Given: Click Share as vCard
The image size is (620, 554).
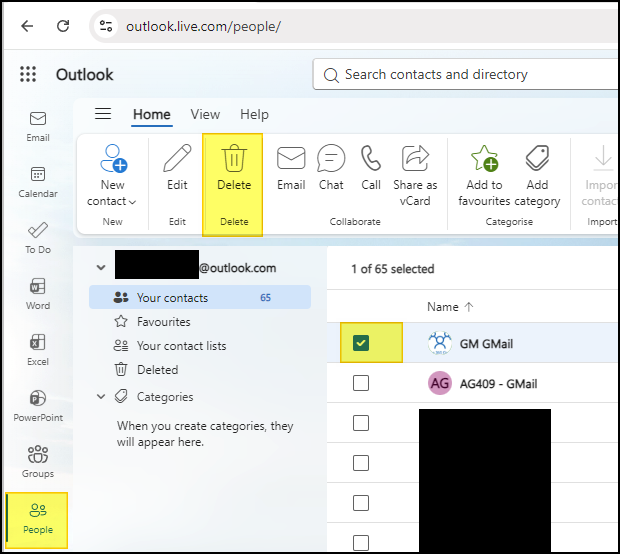Looking at the screenshot, I should (x=415, y=175).
